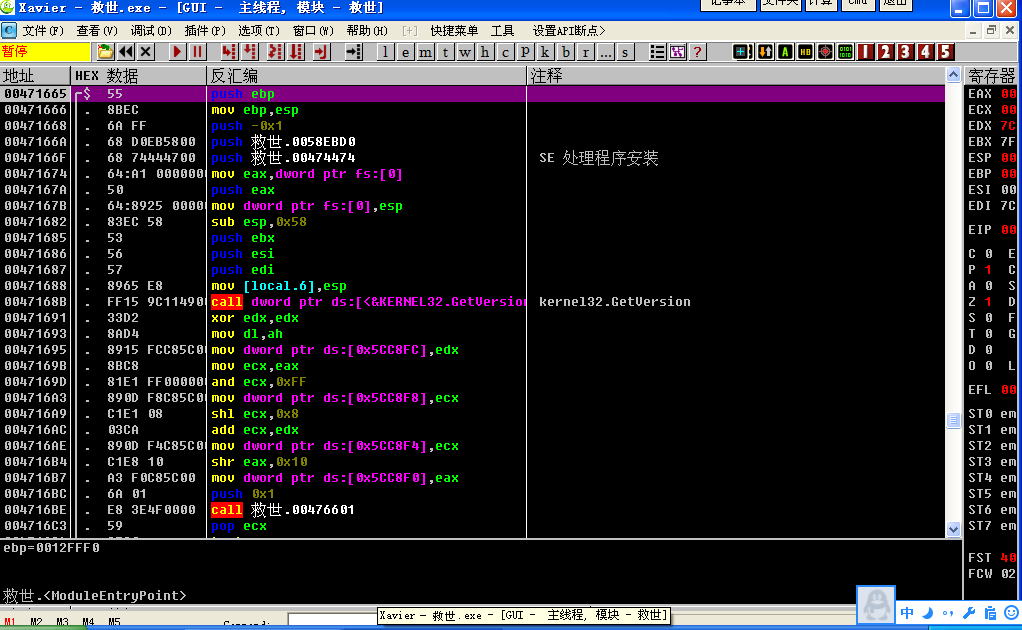
Task: Click the red number 2 button
Action: [885, 52]
